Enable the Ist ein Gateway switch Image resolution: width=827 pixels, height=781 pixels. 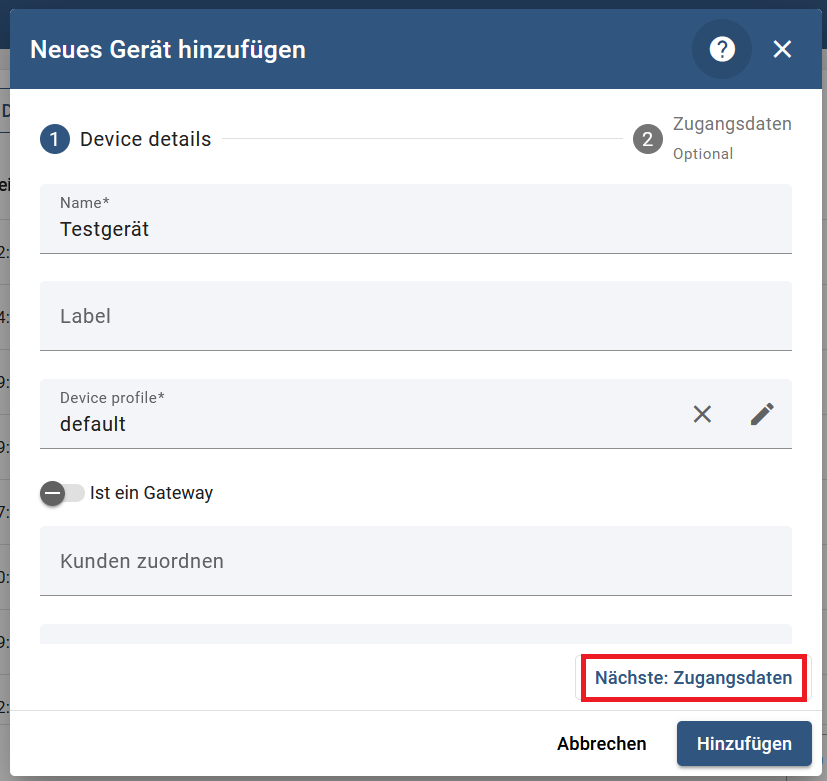point(62,493)
